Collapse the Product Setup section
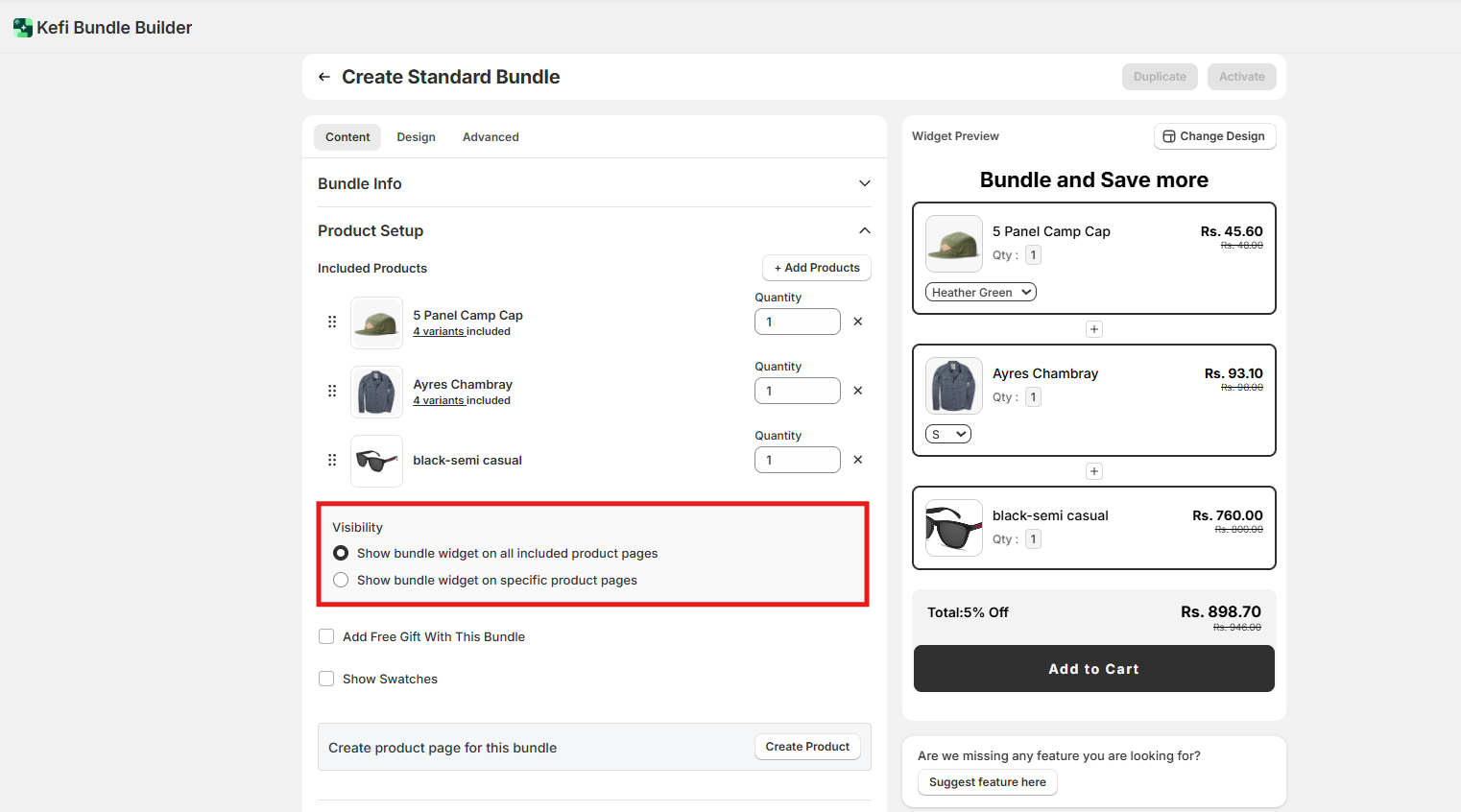 click(x=864, y=230)
